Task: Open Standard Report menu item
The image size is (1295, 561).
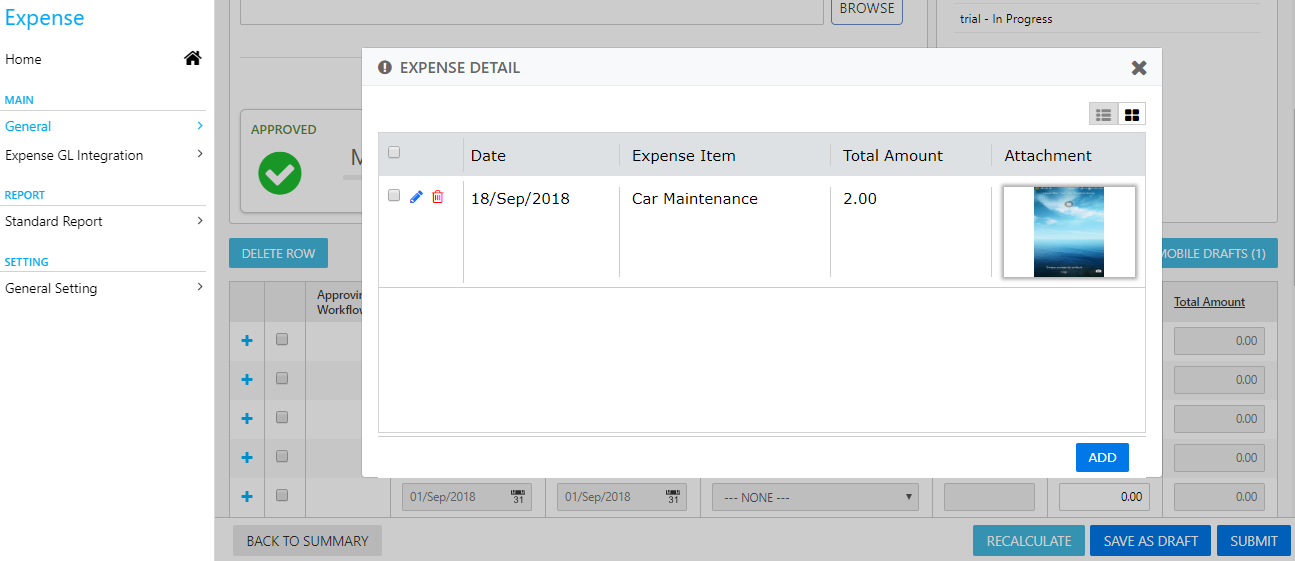Action: click(104, 221)
